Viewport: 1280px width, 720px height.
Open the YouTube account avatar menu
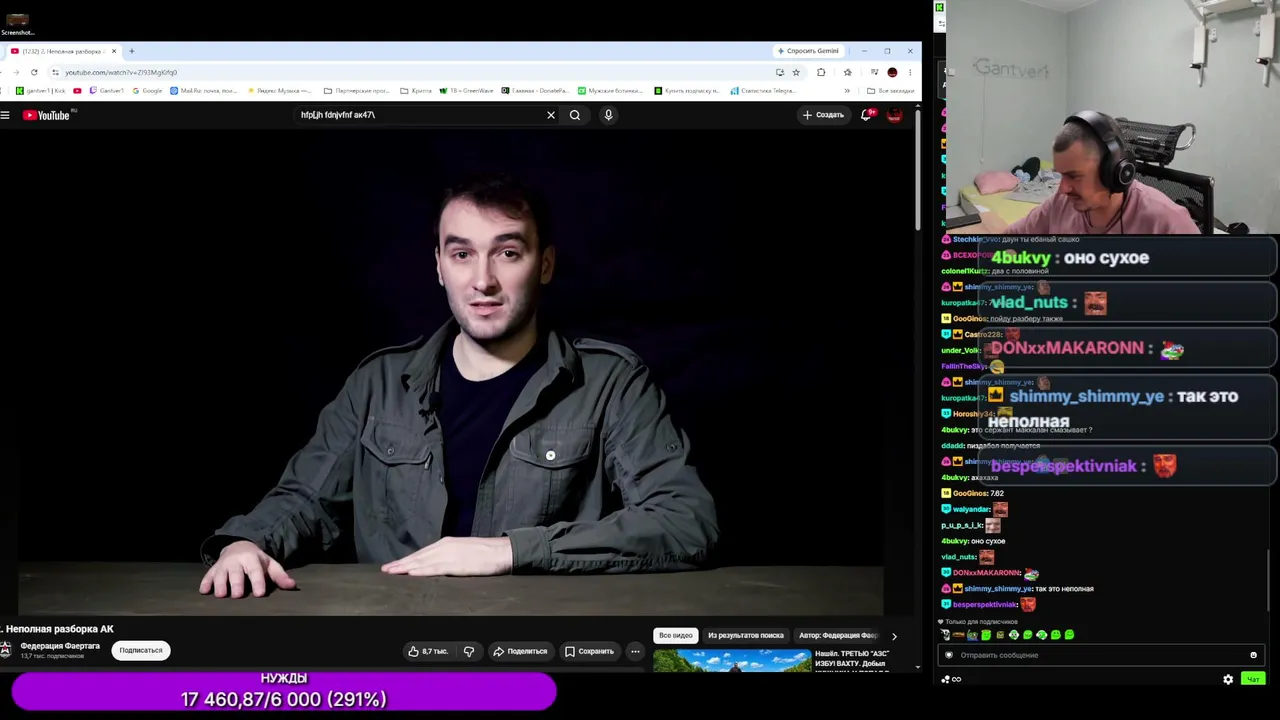coord(895,115)
